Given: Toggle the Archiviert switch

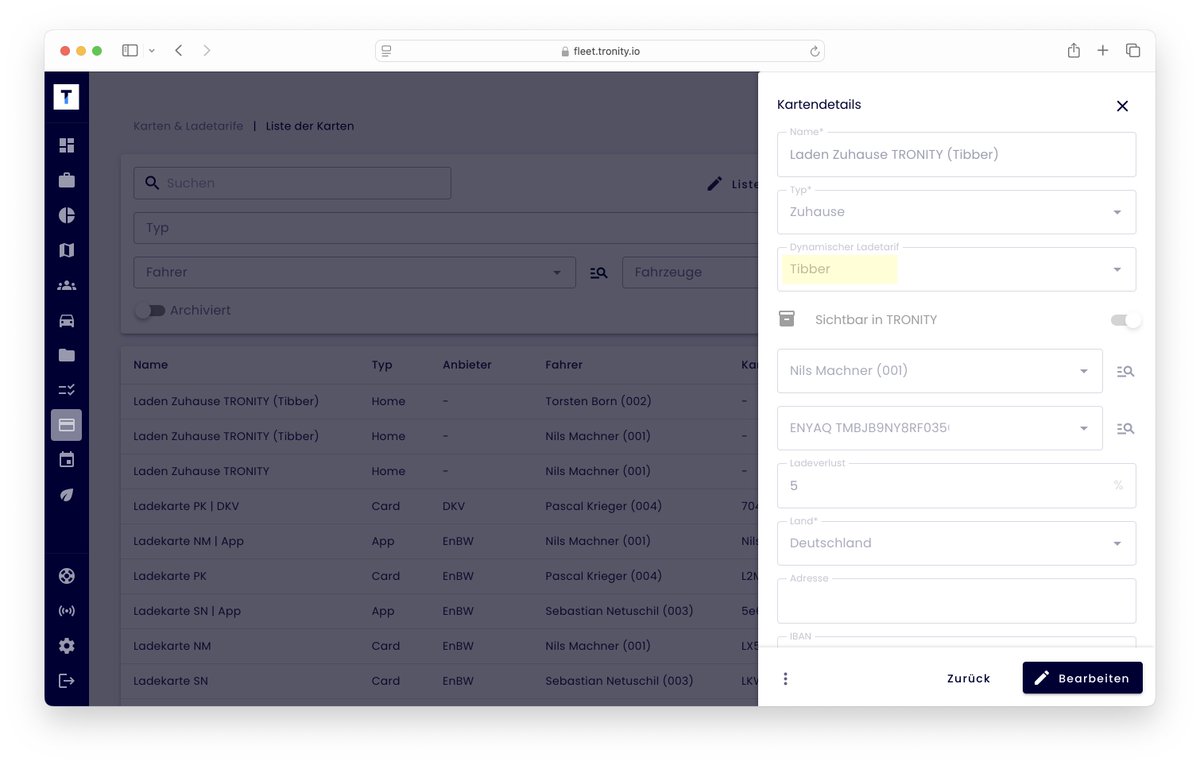Looking at the screenshot, I should 150,311.
